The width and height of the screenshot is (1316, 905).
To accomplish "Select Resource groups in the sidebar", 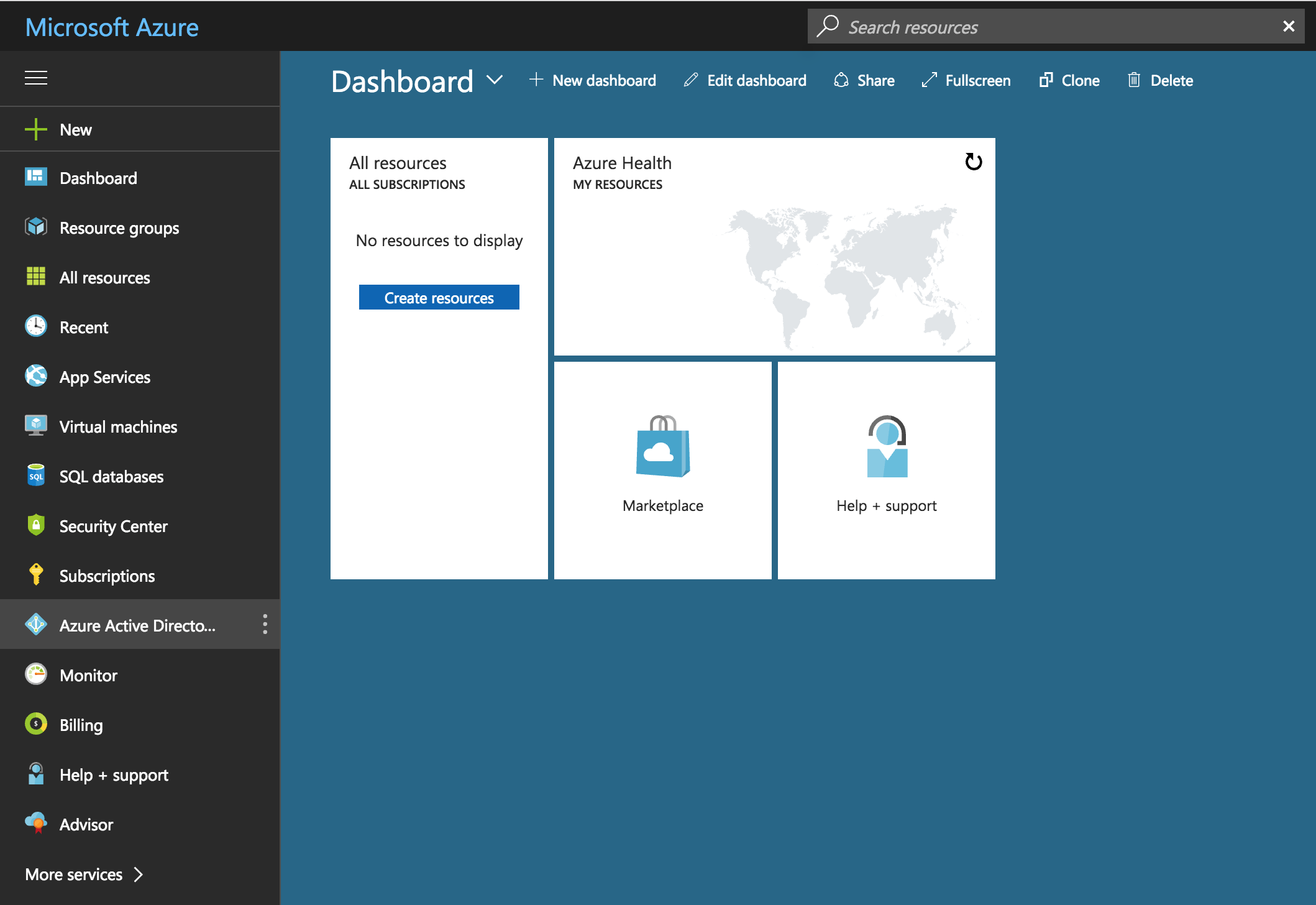I will tap(140, 227).
